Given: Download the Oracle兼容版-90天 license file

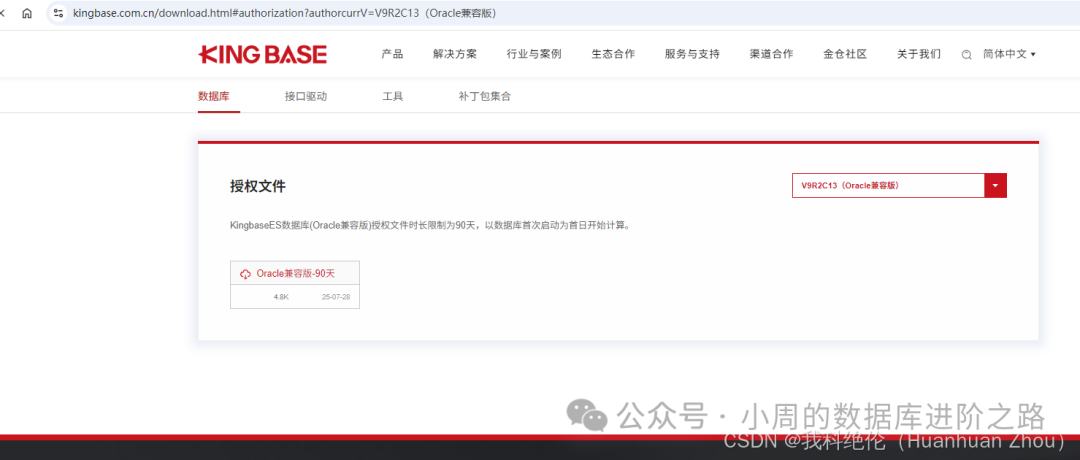Looking at the screenshot, I should pyautogui.click(x=295, y=274).
